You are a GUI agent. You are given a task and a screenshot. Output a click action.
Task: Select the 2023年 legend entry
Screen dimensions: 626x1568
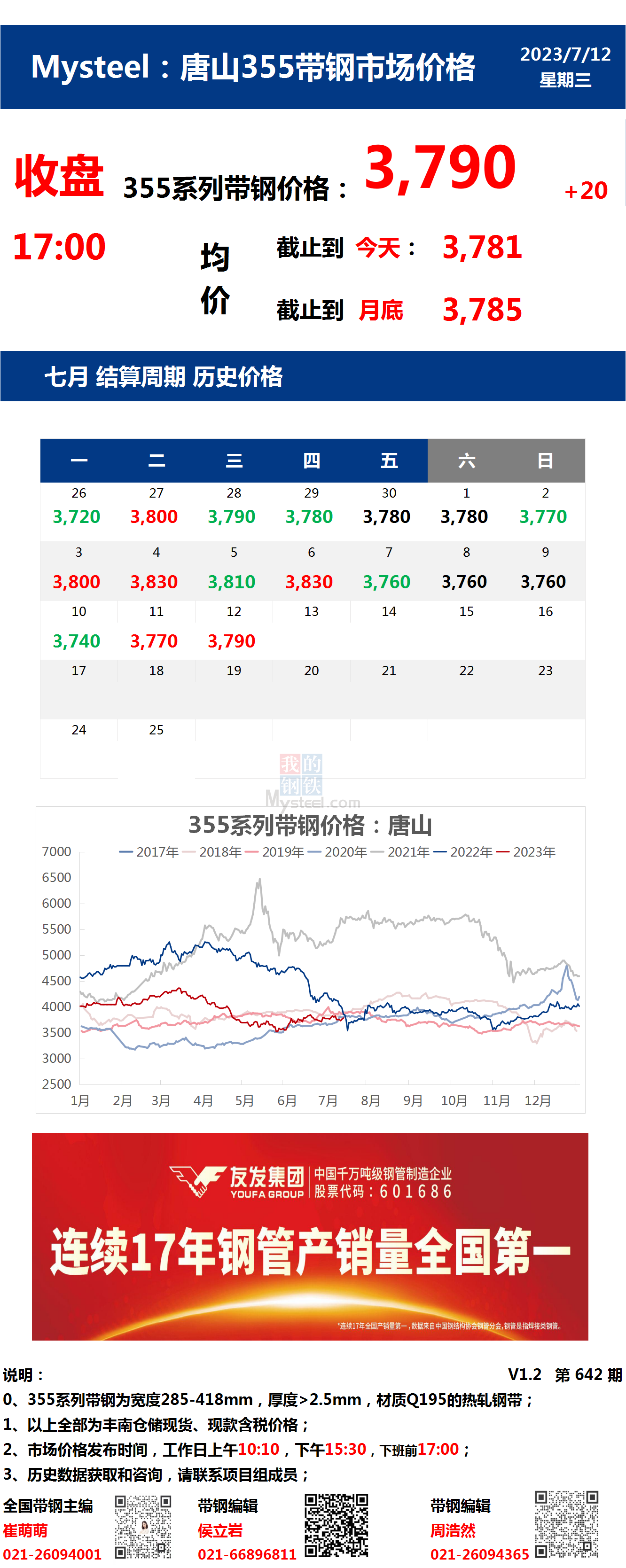coord(525,852)
